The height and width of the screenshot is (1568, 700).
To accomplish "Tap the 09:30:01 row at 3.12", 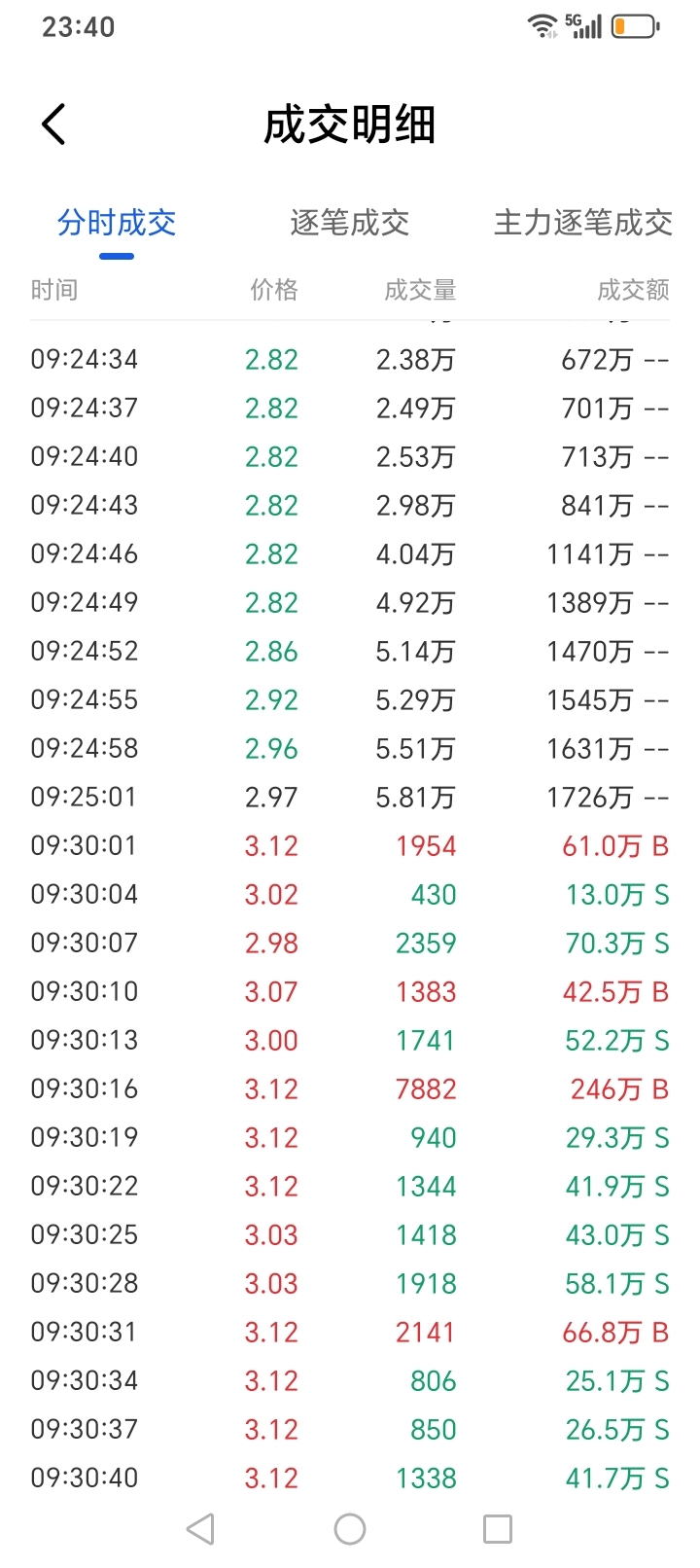I will (350, 845).
